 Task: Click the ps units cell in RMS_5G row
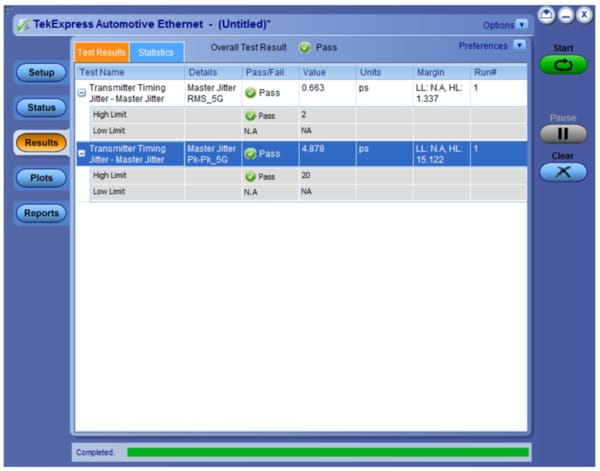coord(384,93)
